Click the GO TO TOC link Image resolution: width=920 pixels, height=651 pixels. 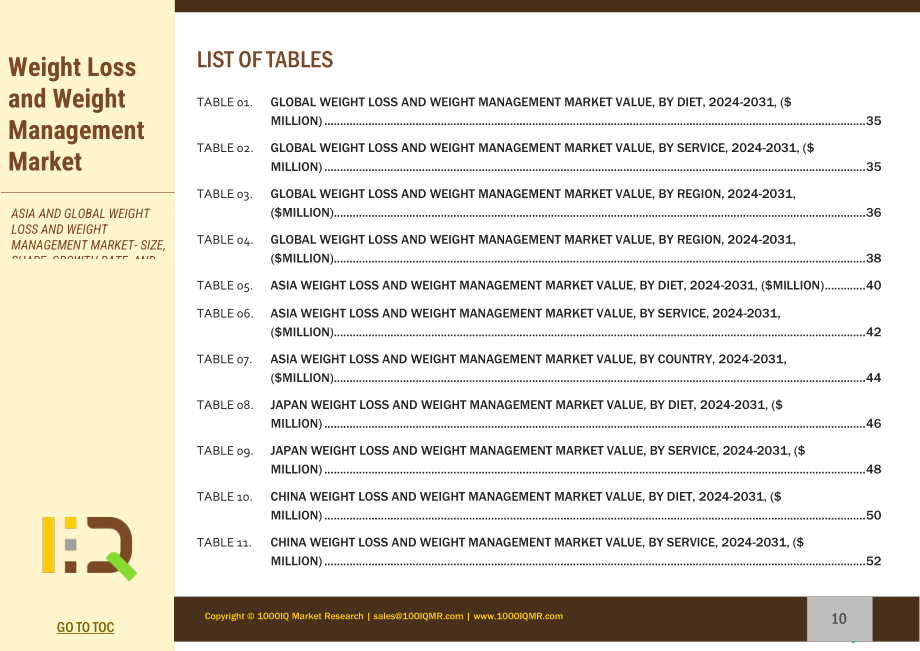coord(85,627)
